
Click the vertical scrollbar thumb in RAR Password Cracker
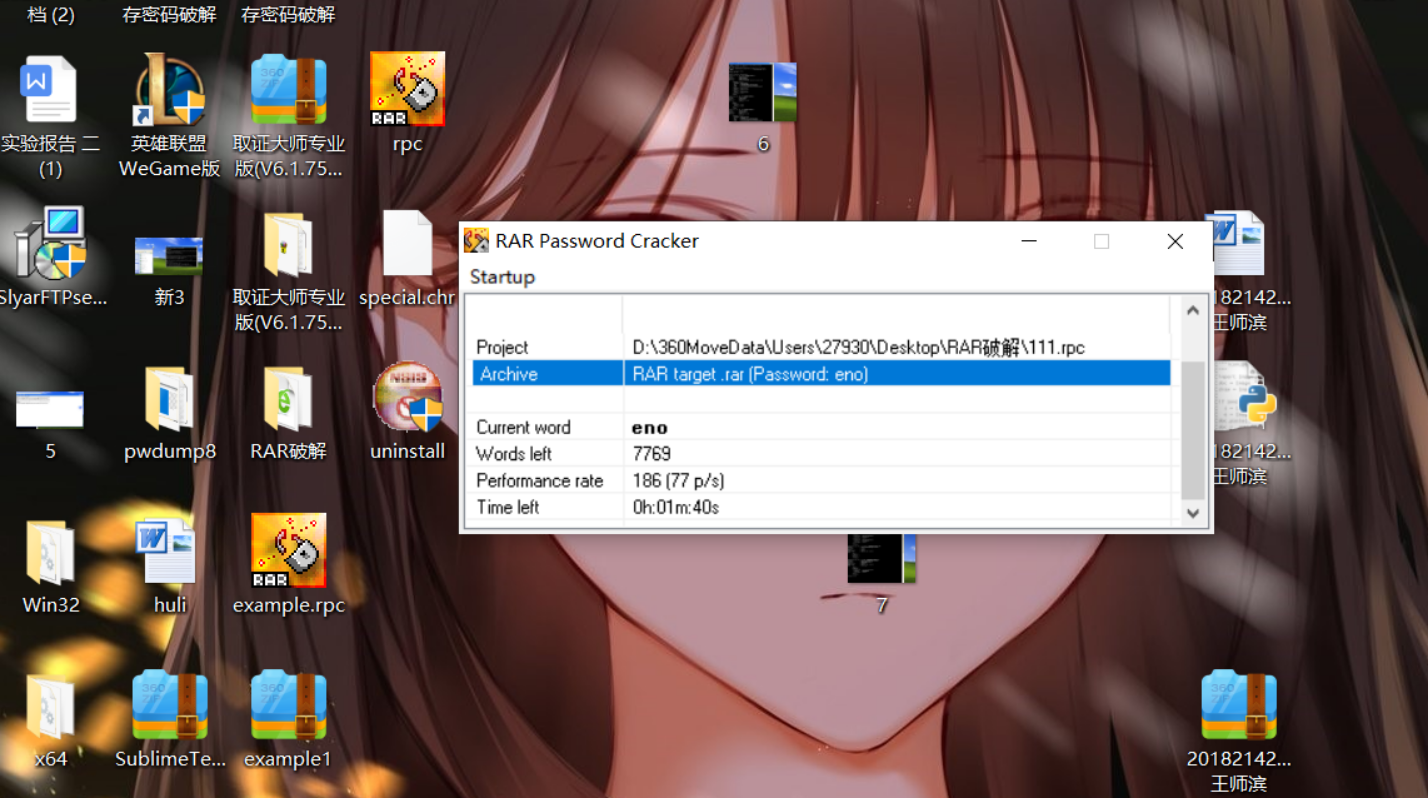1193,430
